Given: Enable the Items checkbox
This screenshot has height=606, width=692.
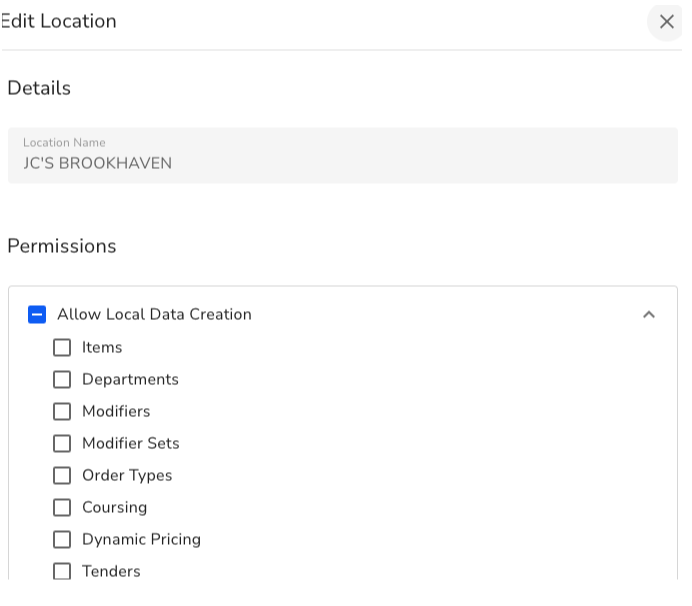Looking at the screenshot, I should point(62,348).
